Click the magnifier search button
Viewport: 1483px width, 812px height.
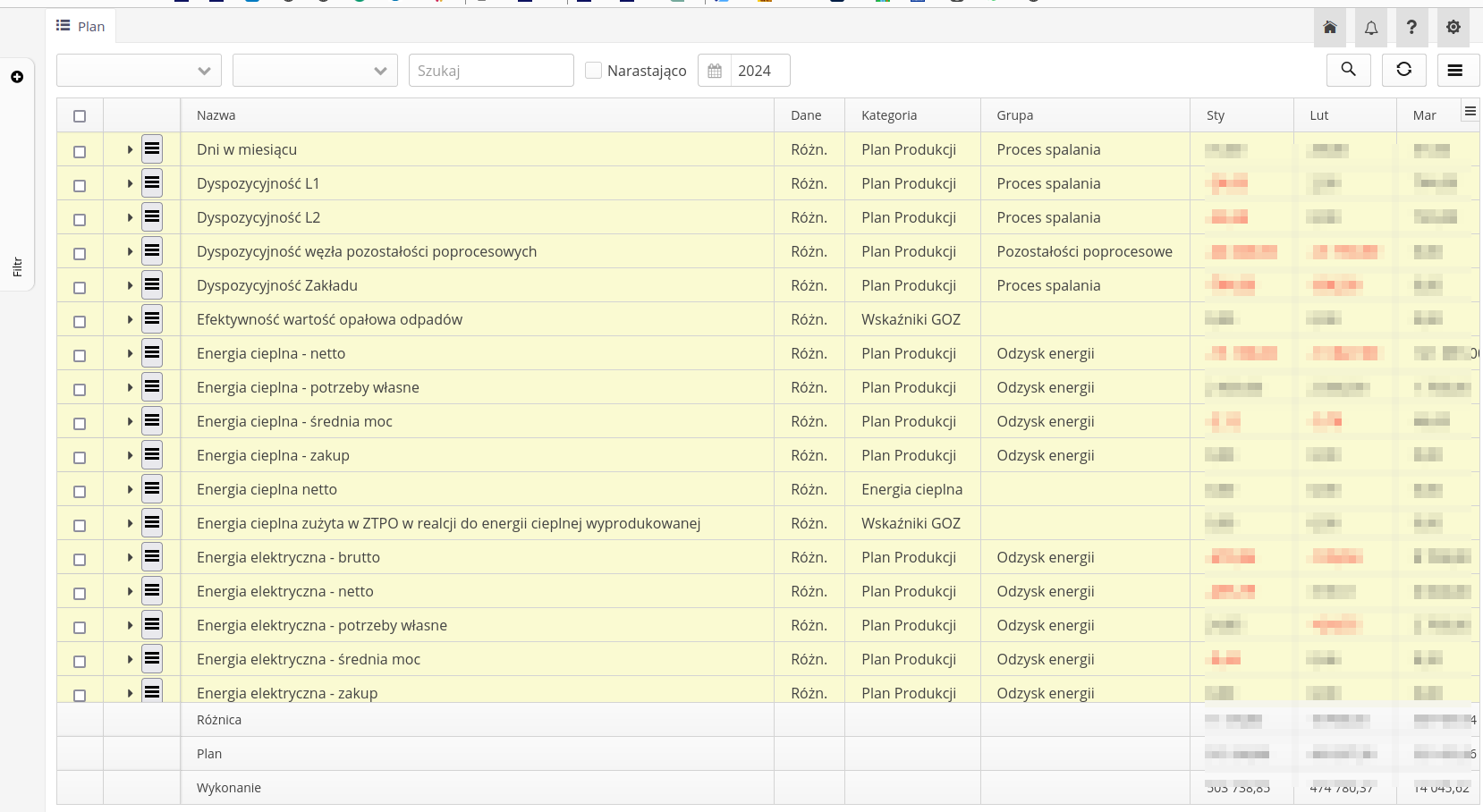1348,70
